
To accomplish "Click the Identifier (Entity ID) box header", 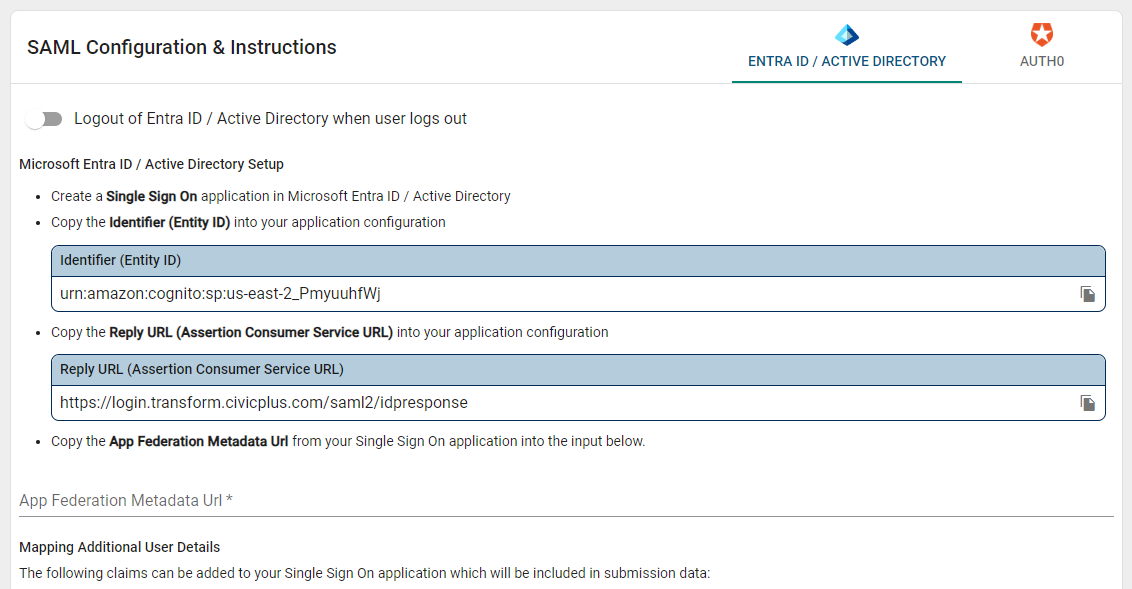I will coord(578,261).
